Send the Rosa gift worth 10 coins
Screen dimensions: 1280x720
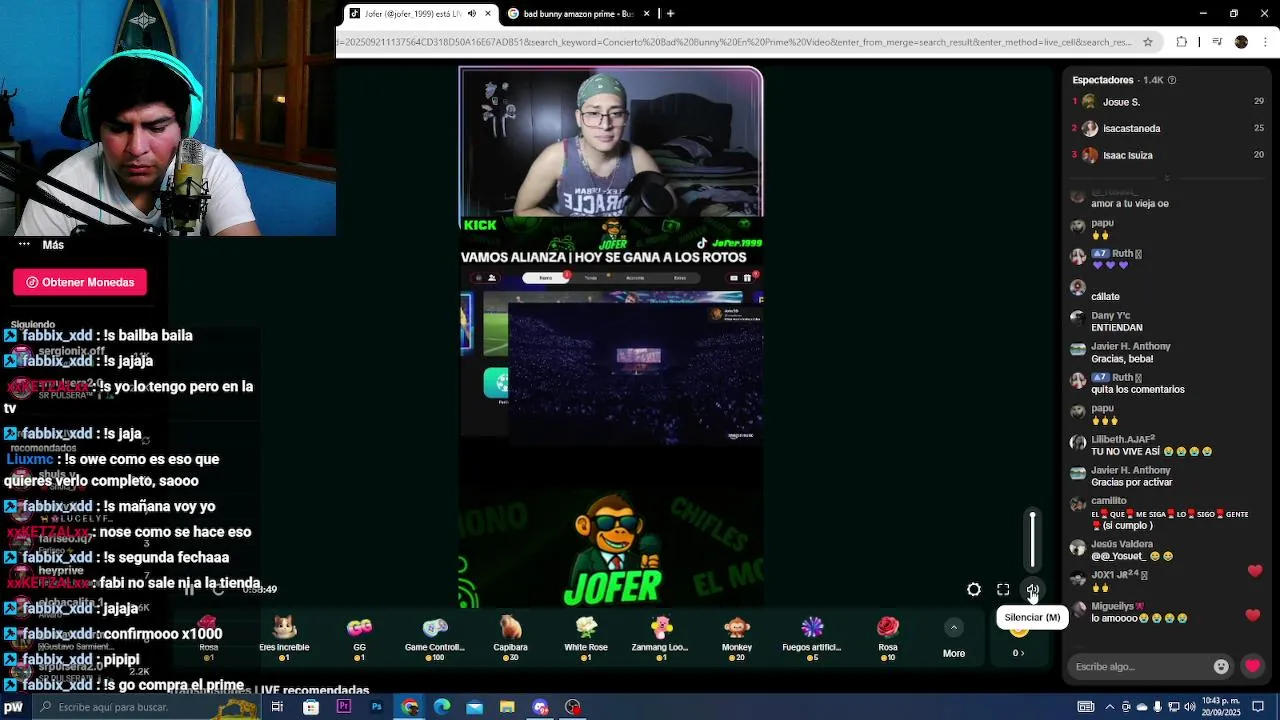pos(888,638)
